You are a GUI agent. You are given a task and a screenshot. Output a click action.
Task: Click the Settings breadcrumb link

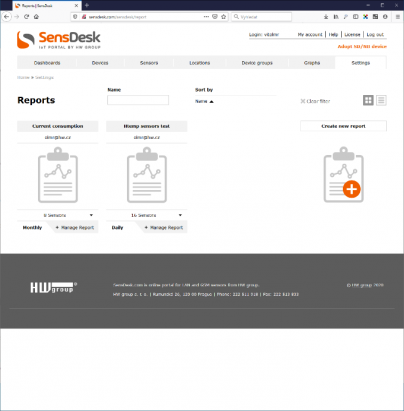tap(44, 77)
